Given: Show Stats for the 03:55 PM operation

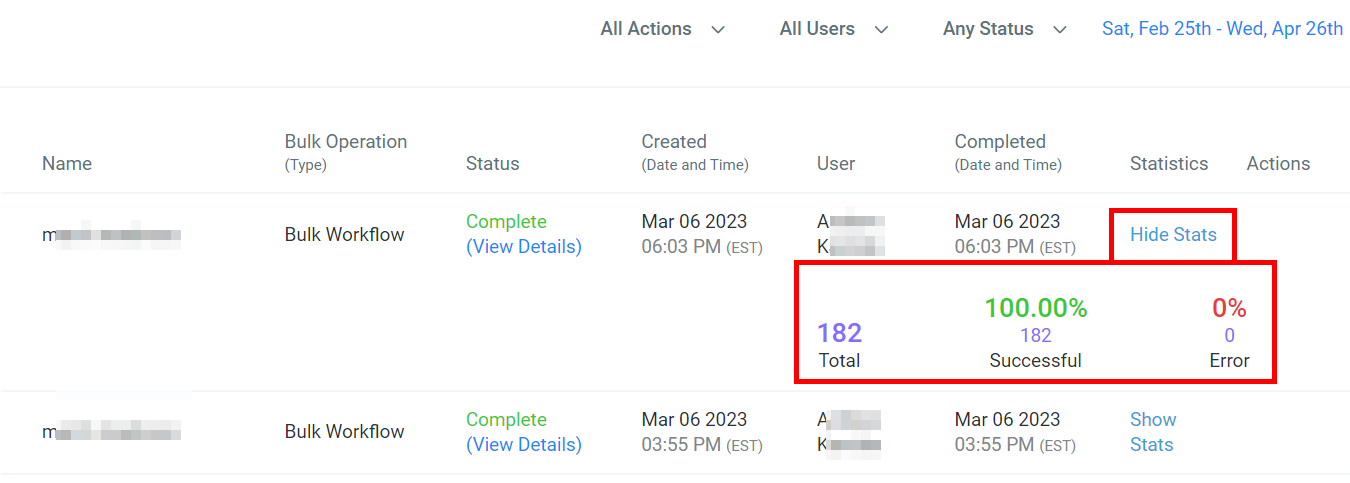Looking at the screenshot, I should click(1152, 432).
